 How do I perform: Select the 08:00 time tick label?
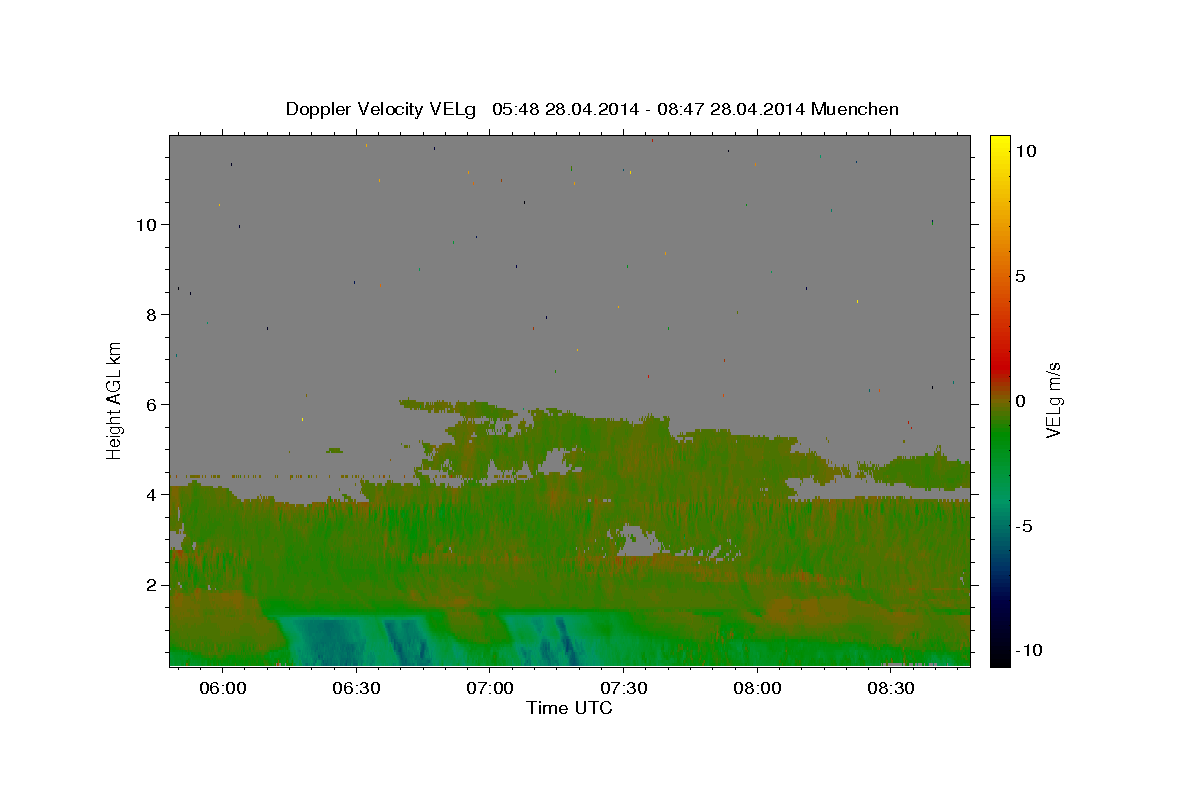757,688
